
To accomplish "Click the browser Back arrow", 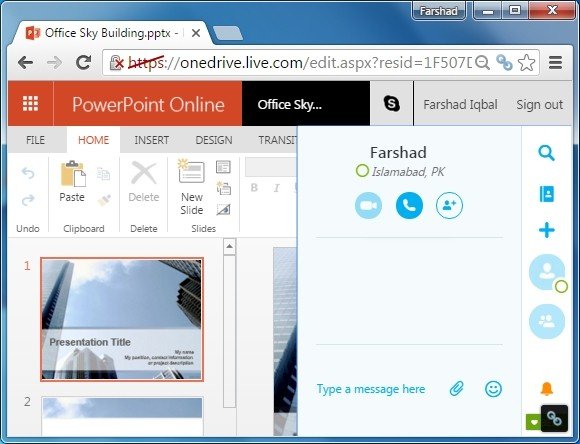I will pyautogui.click(x=26, y=63).
